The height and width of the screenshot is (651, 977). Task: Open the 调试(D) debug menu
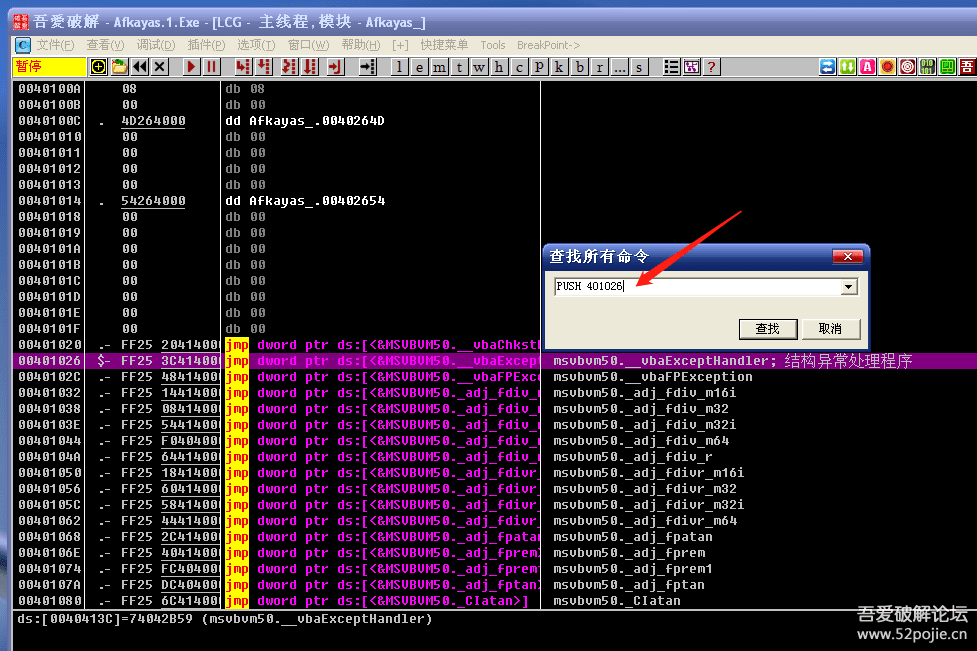(x=155, y=45)
